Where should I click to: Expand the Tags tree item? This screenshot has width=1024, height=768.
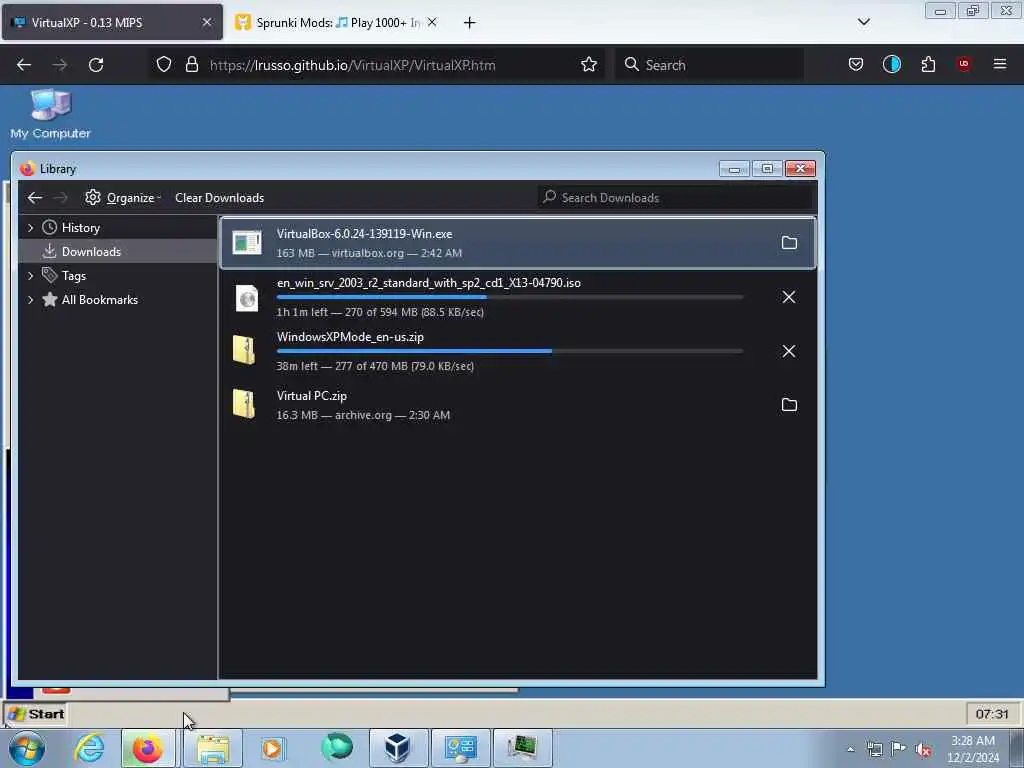tap(30, 276)
